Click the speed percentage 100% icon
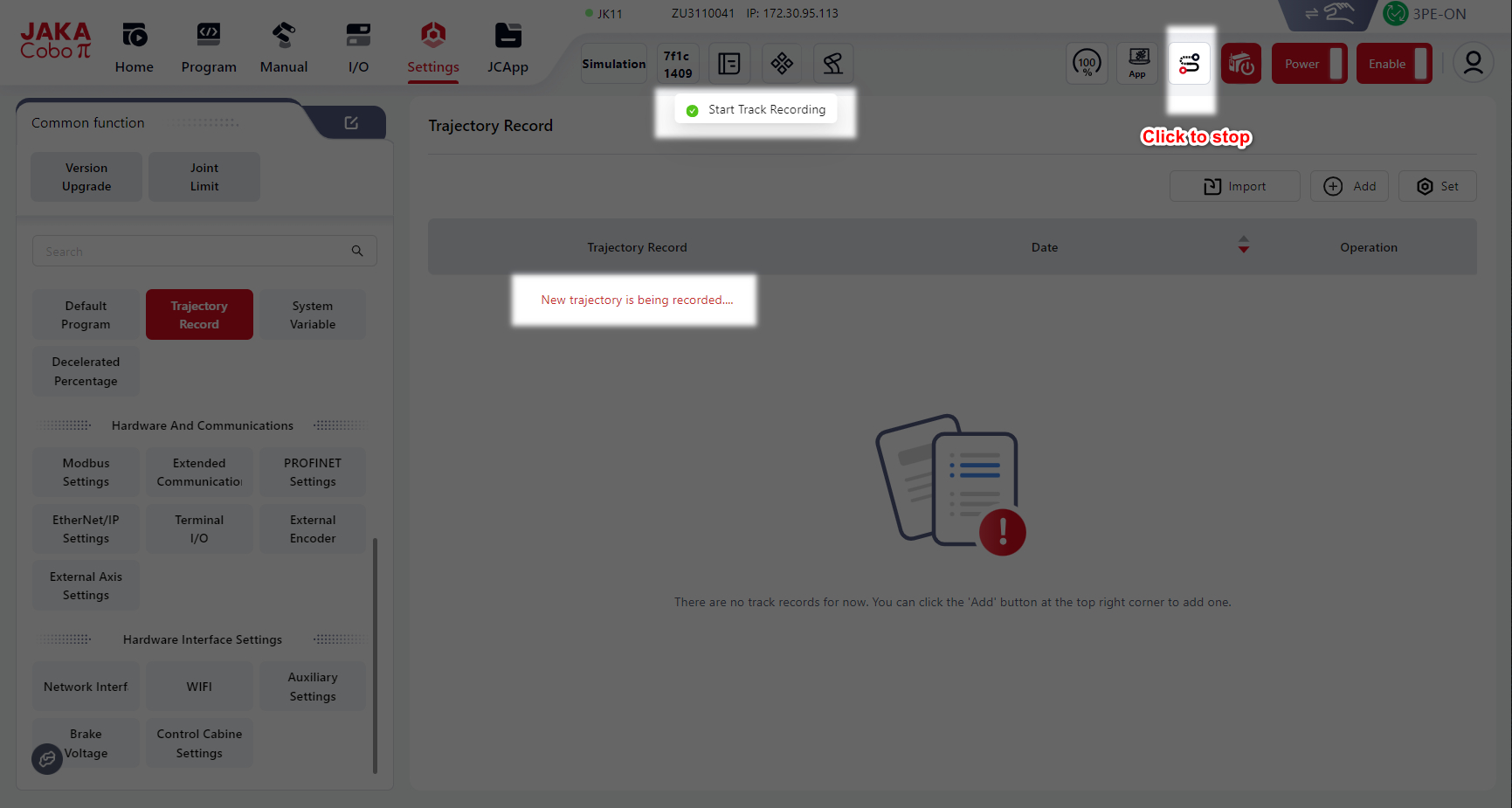The width and height of the screenshot is (1512, 808). (1087, 64)
